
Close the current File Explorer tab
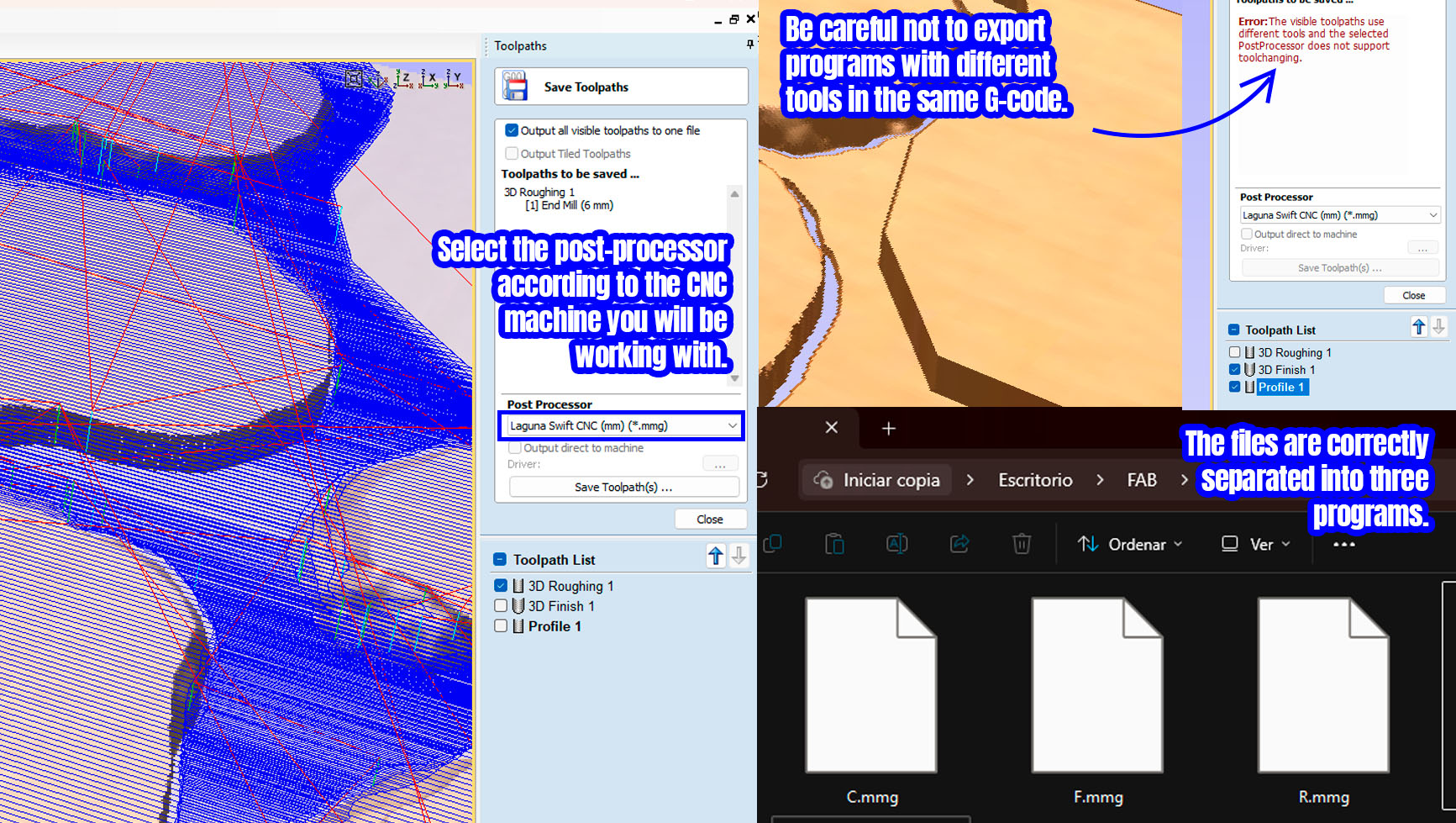click(x=832, y=428)
